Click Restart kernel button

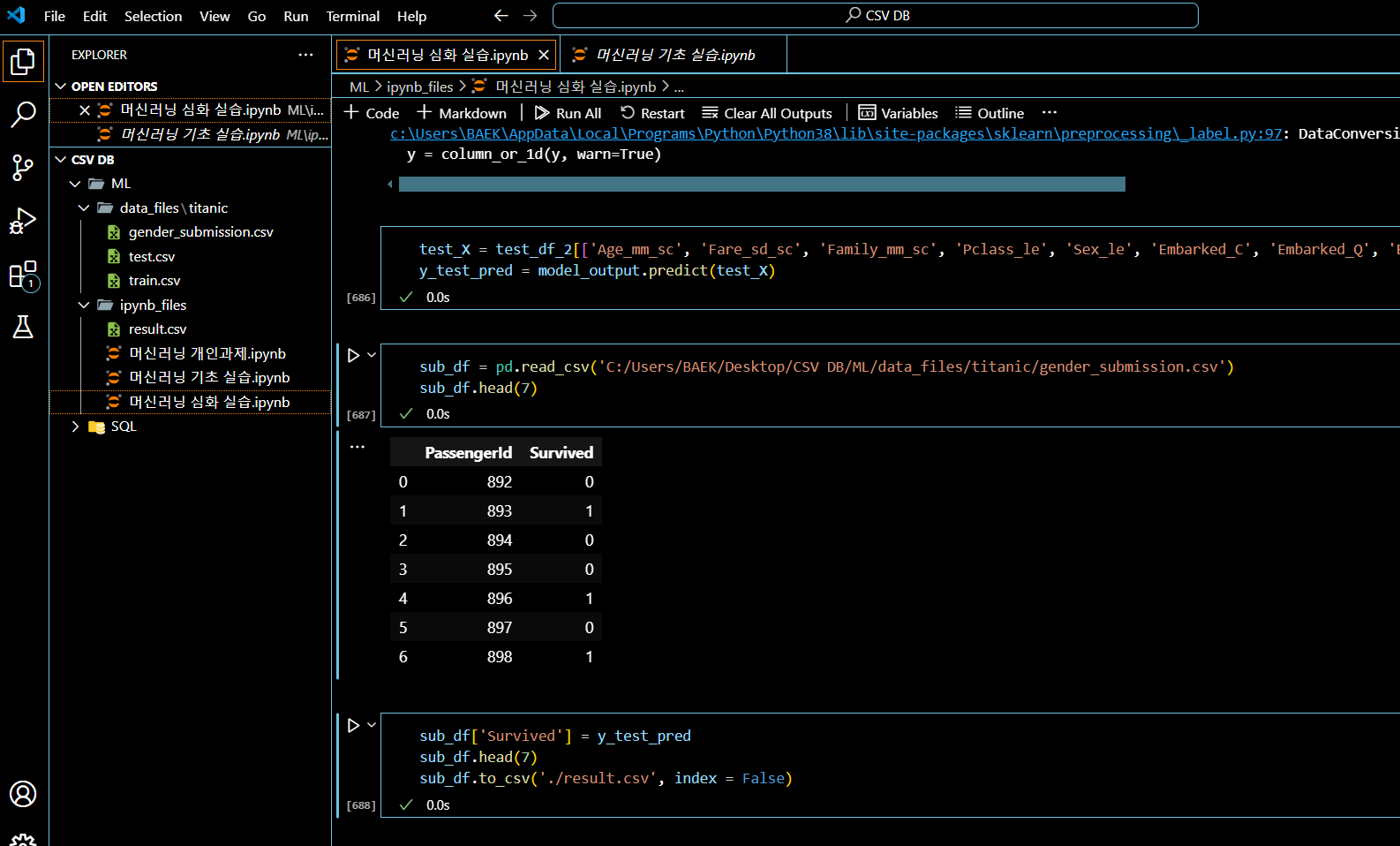pyautogui.click(x=652, y=113)
